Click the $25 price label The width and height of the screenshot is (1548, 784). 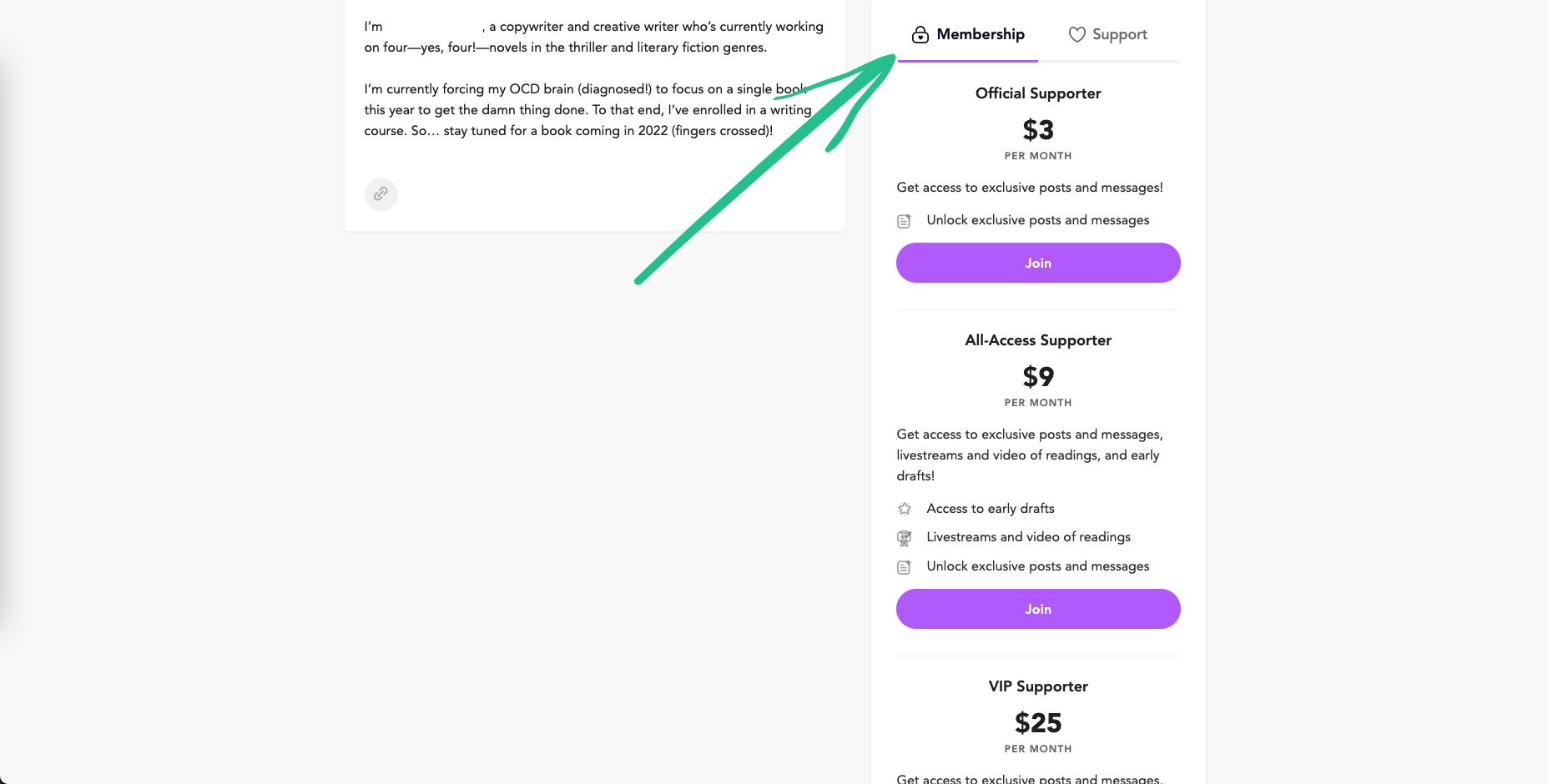click(1038, 722)
